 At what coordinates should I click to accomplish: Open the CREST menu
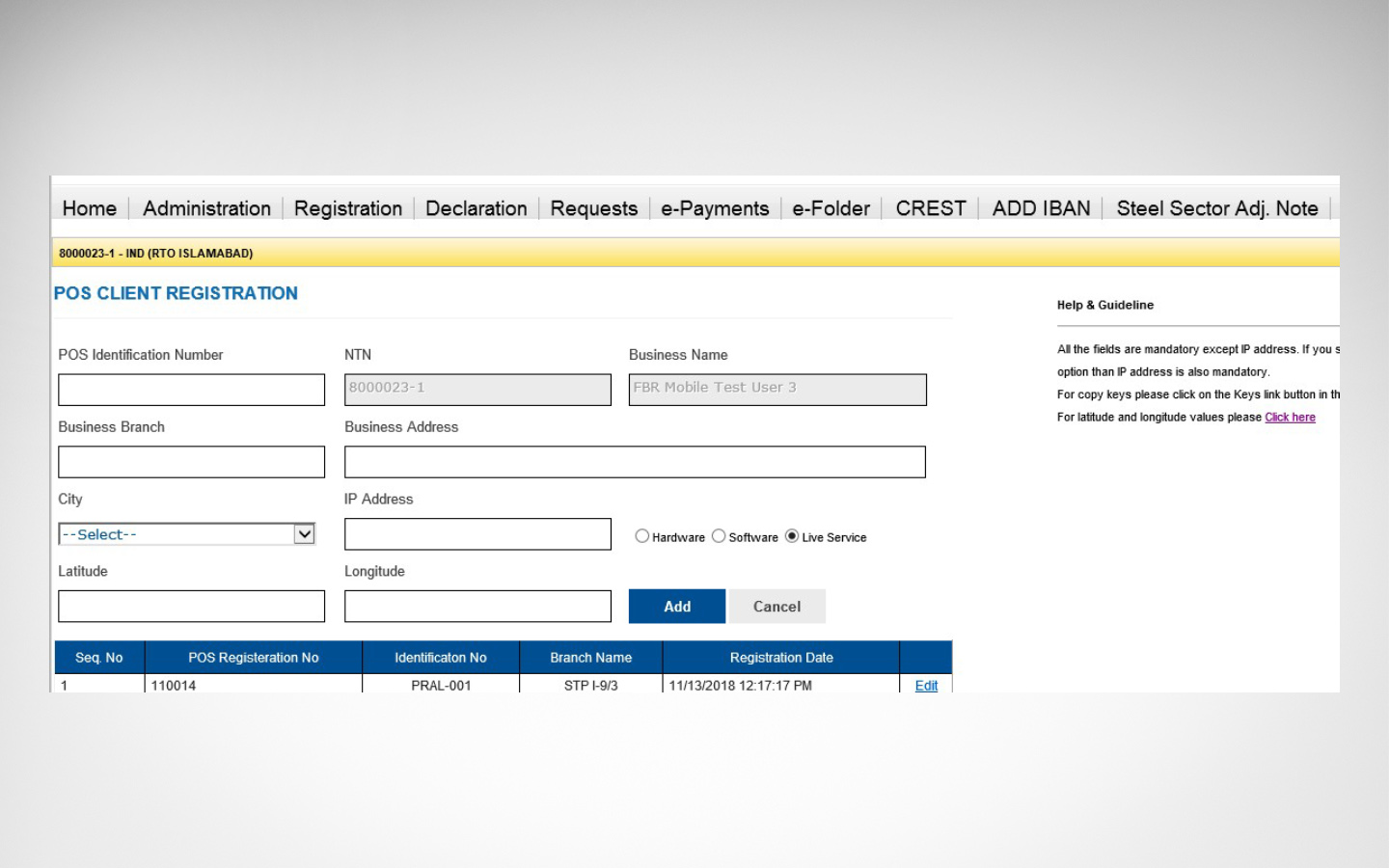(x=931, y=208)
